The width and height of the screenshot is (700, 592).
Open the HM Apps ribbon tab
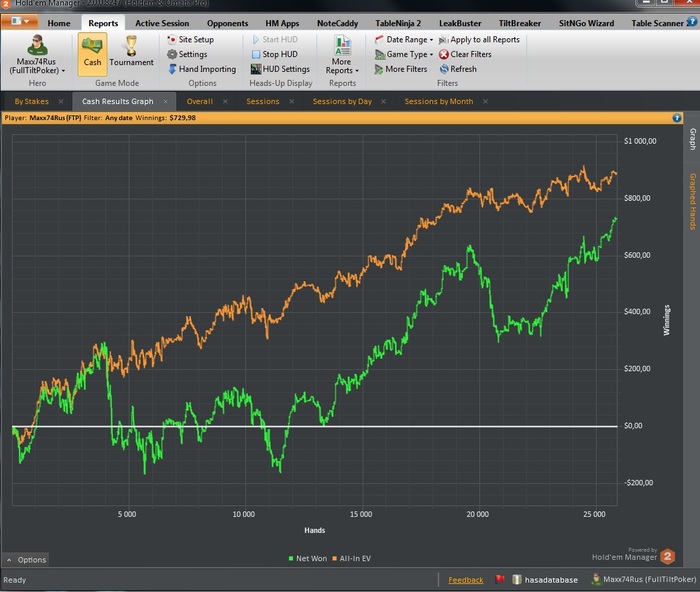point(282,23)
